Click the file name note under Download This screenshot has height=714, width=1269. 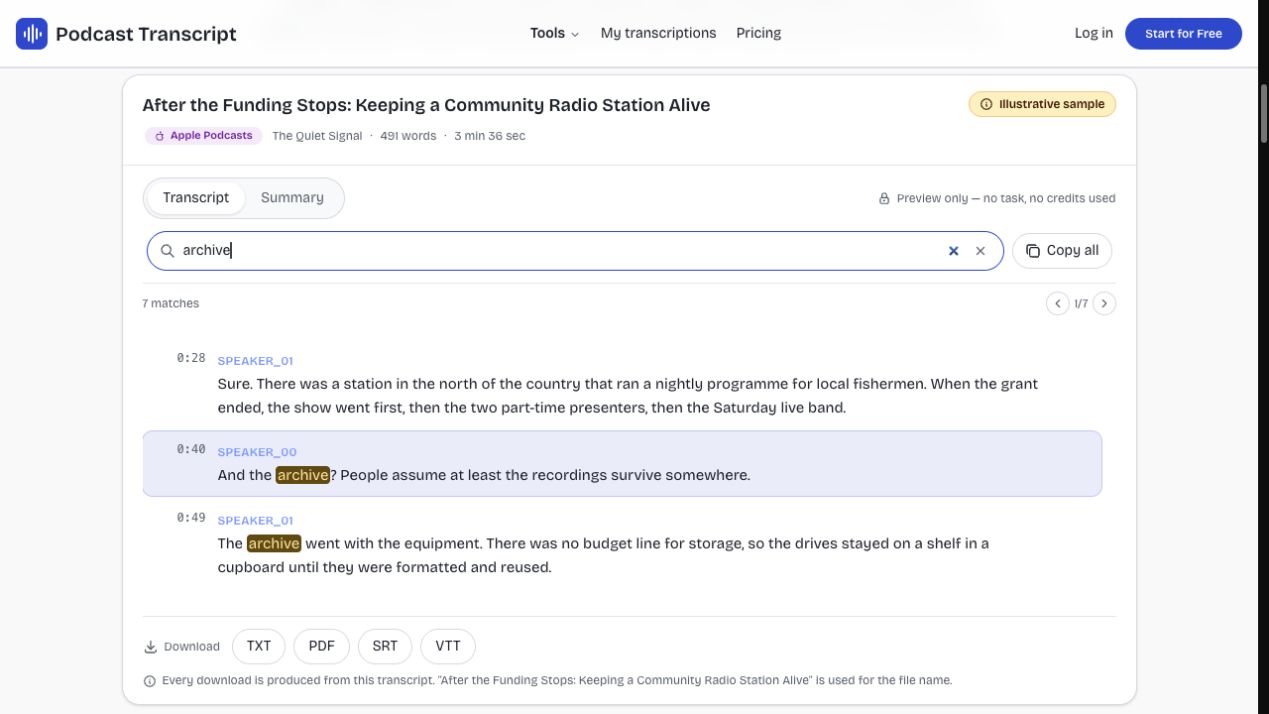557,681
